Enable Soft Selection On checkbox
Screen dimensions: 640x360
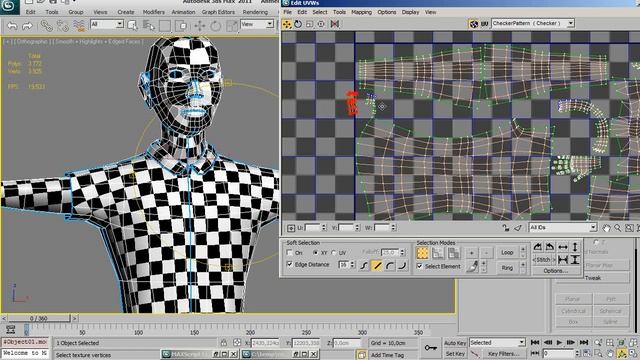pos(290,253)
